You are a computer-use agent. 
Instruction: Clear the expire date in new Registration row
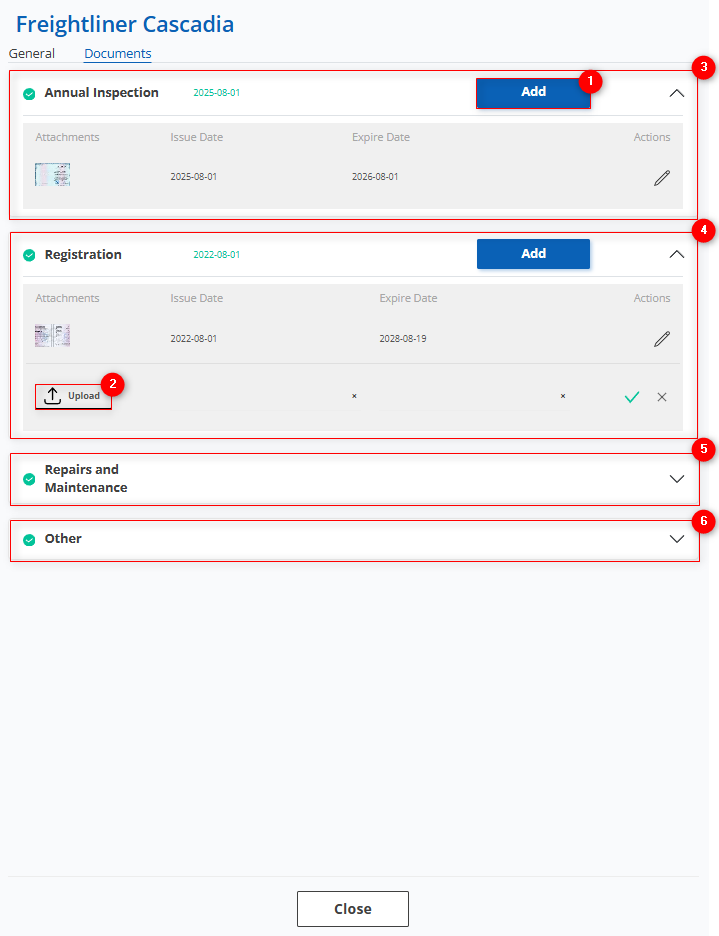pos(563,396)
